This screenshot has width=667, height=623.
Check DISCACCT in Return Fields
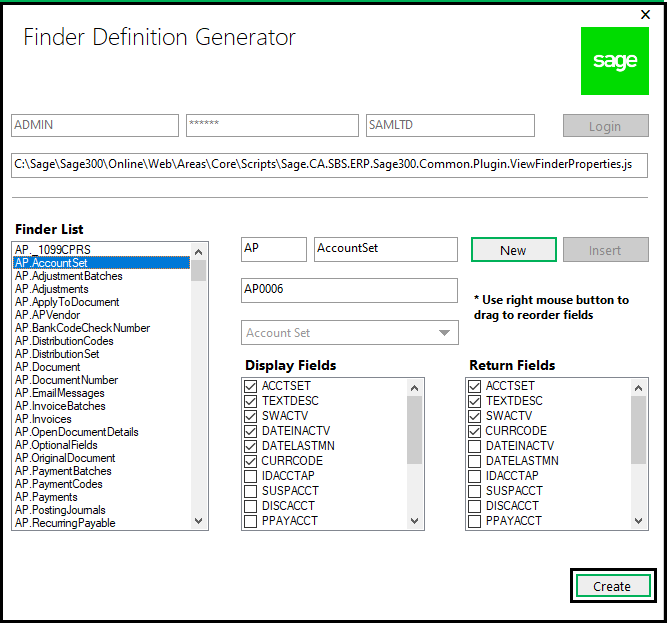474,506
